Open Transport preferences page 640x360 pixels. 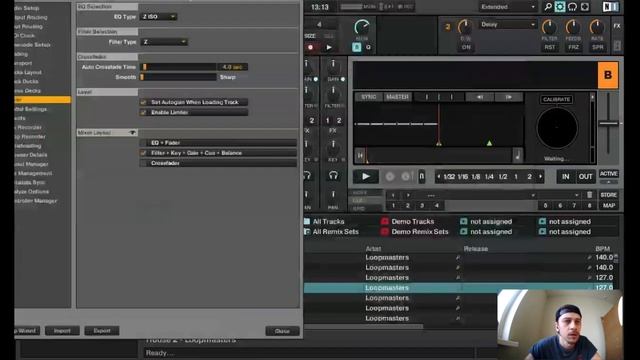pyautogui.click(x=23, y=63)
